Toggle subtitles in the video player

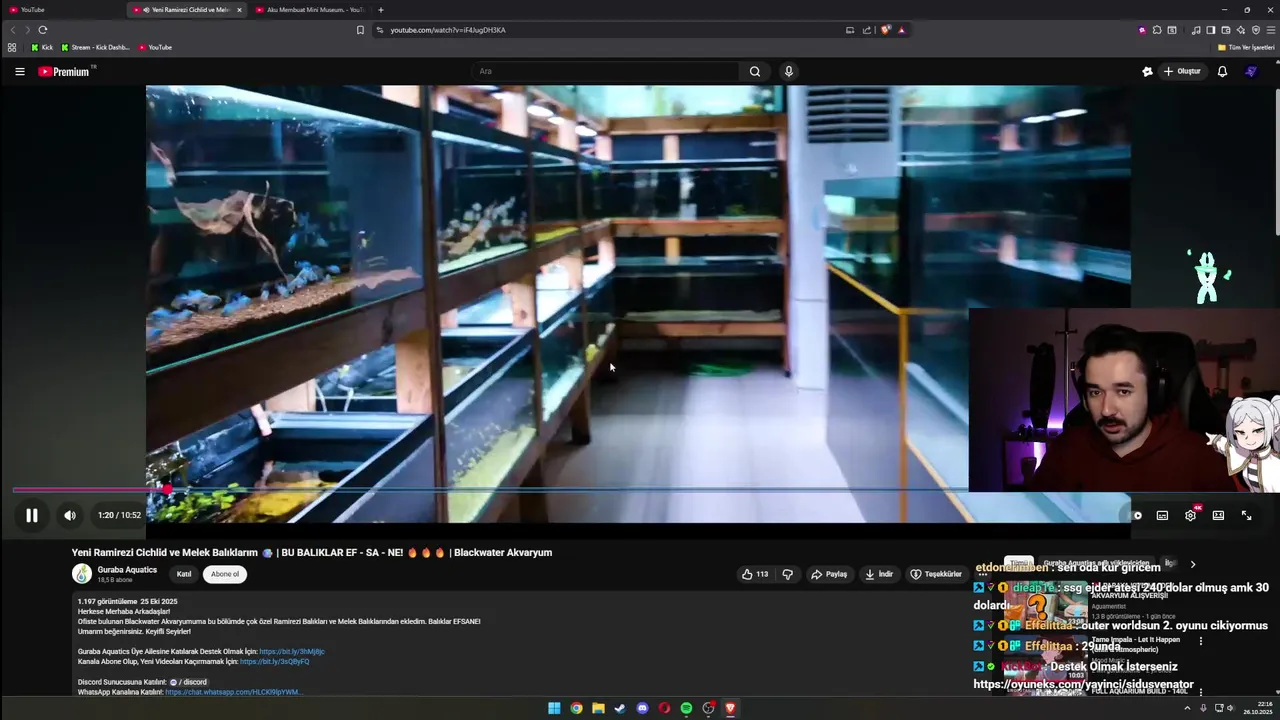click(x=1162, y=515)
